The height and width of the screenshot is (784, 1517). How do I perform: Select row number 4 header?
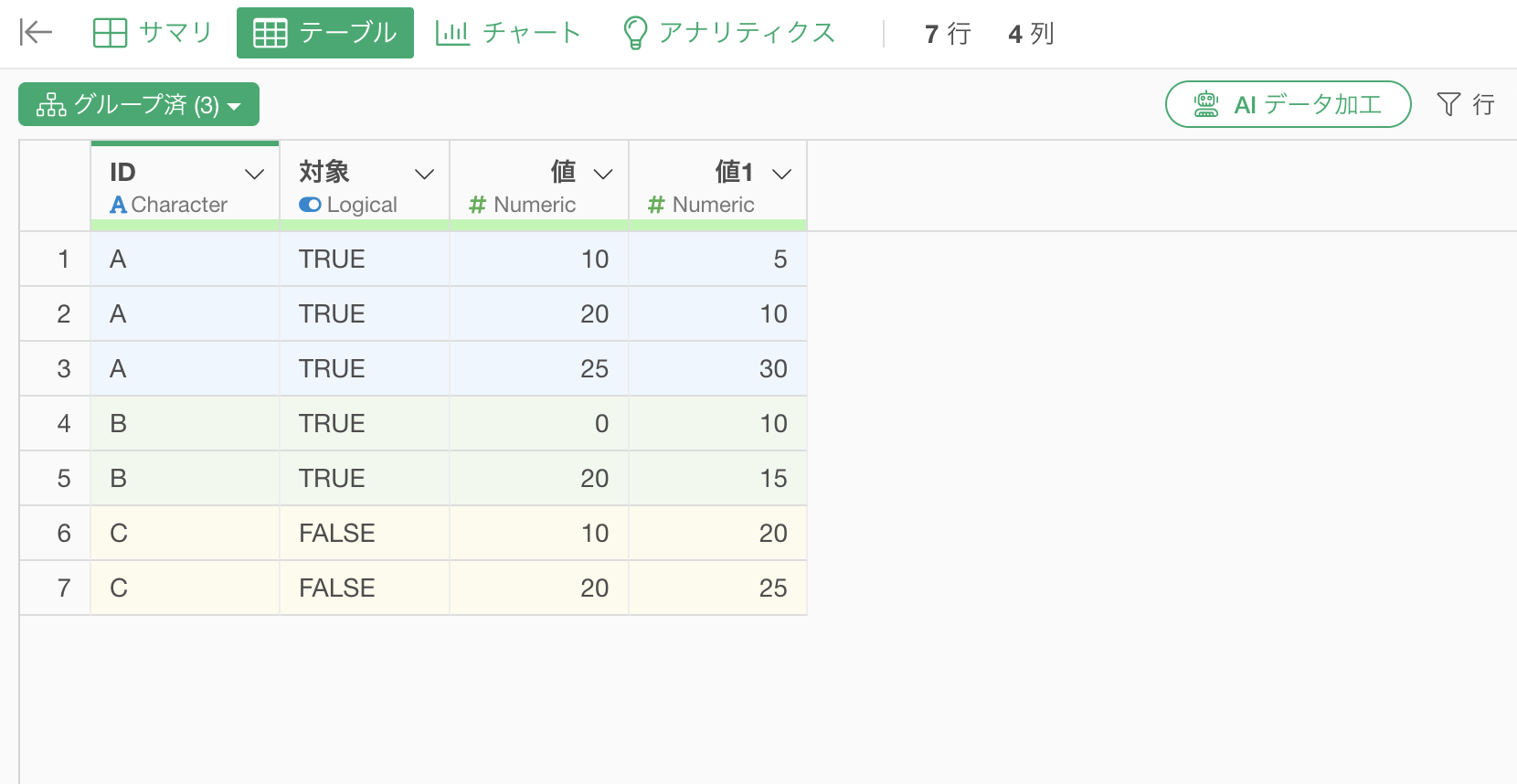point(64,424)
